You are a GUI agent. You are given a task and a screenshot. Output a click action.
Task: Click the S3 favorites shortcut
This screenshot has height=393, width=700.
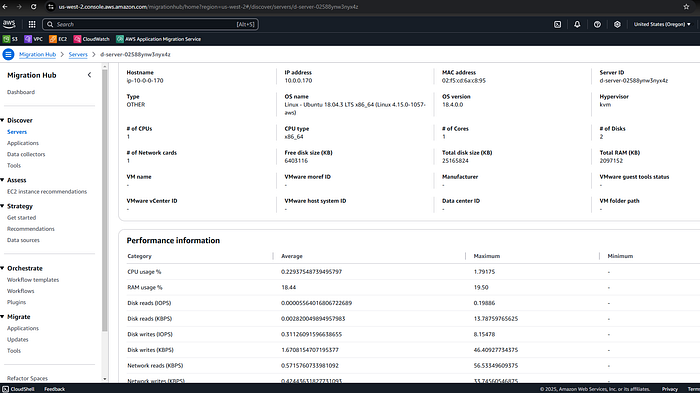[x=10, y=39]
